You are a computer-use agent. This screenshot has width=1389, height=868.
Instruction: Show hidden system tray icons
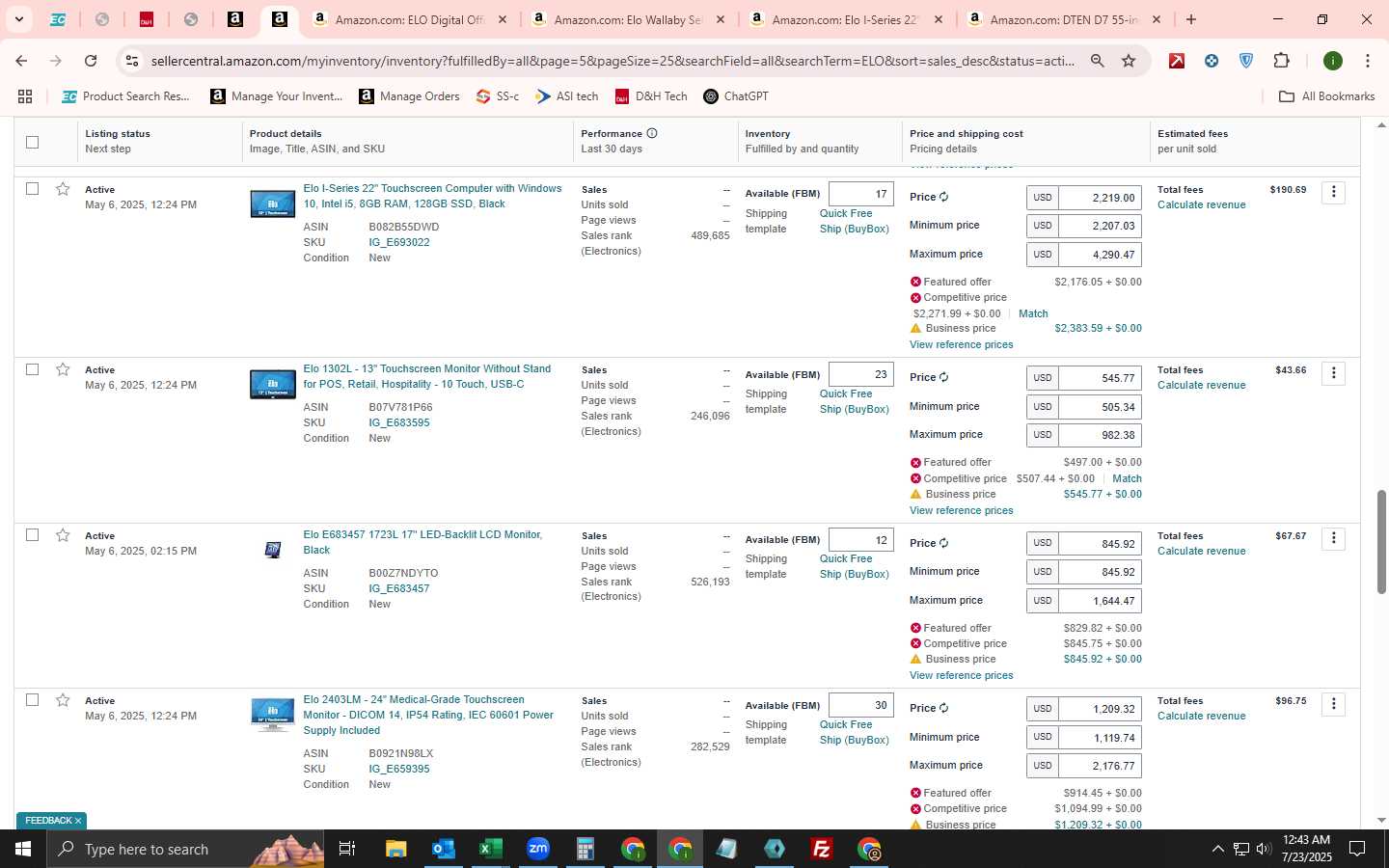pyautogui.click(x=1217, y=849)
